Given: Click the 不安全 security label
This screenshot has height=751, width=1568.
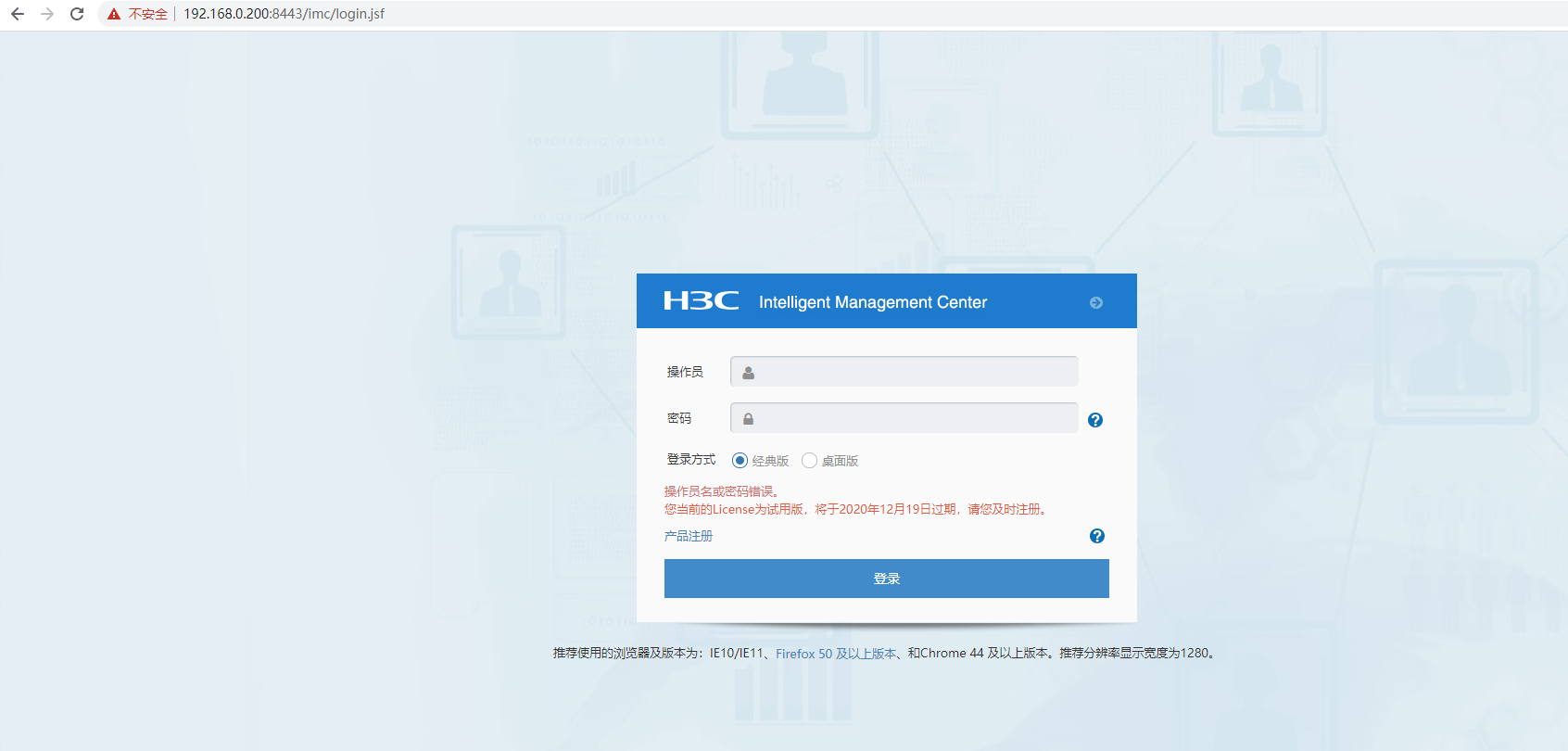Looking at the screenshot, I should click(148, 14).
